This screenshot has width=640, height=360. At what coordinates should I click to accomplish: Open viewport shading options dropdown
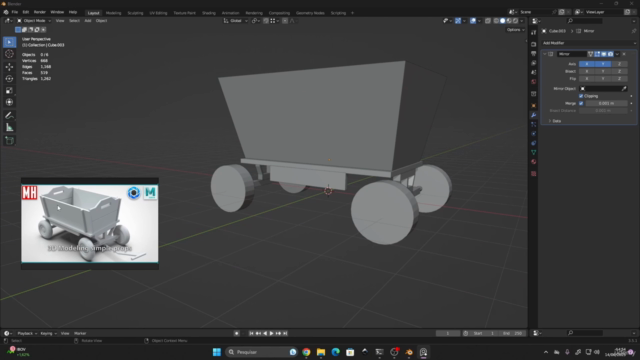(x=522, y=21)
